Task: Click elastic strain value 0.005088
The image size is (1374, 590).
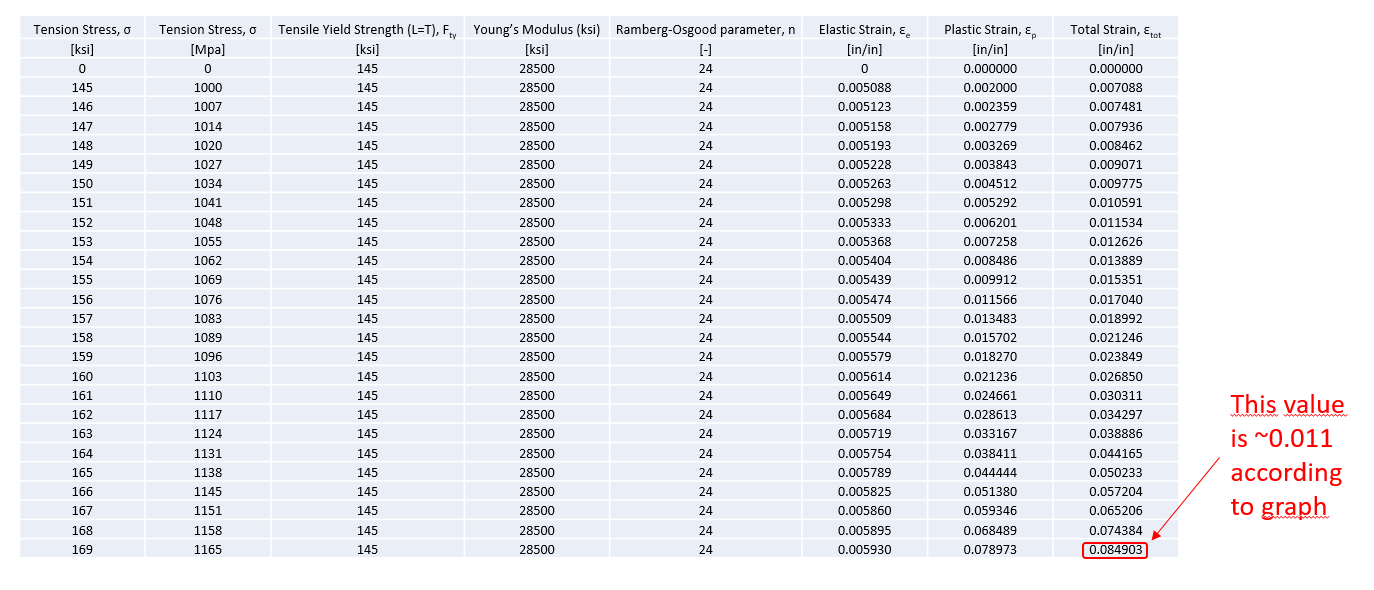Action: coord(864,88)
